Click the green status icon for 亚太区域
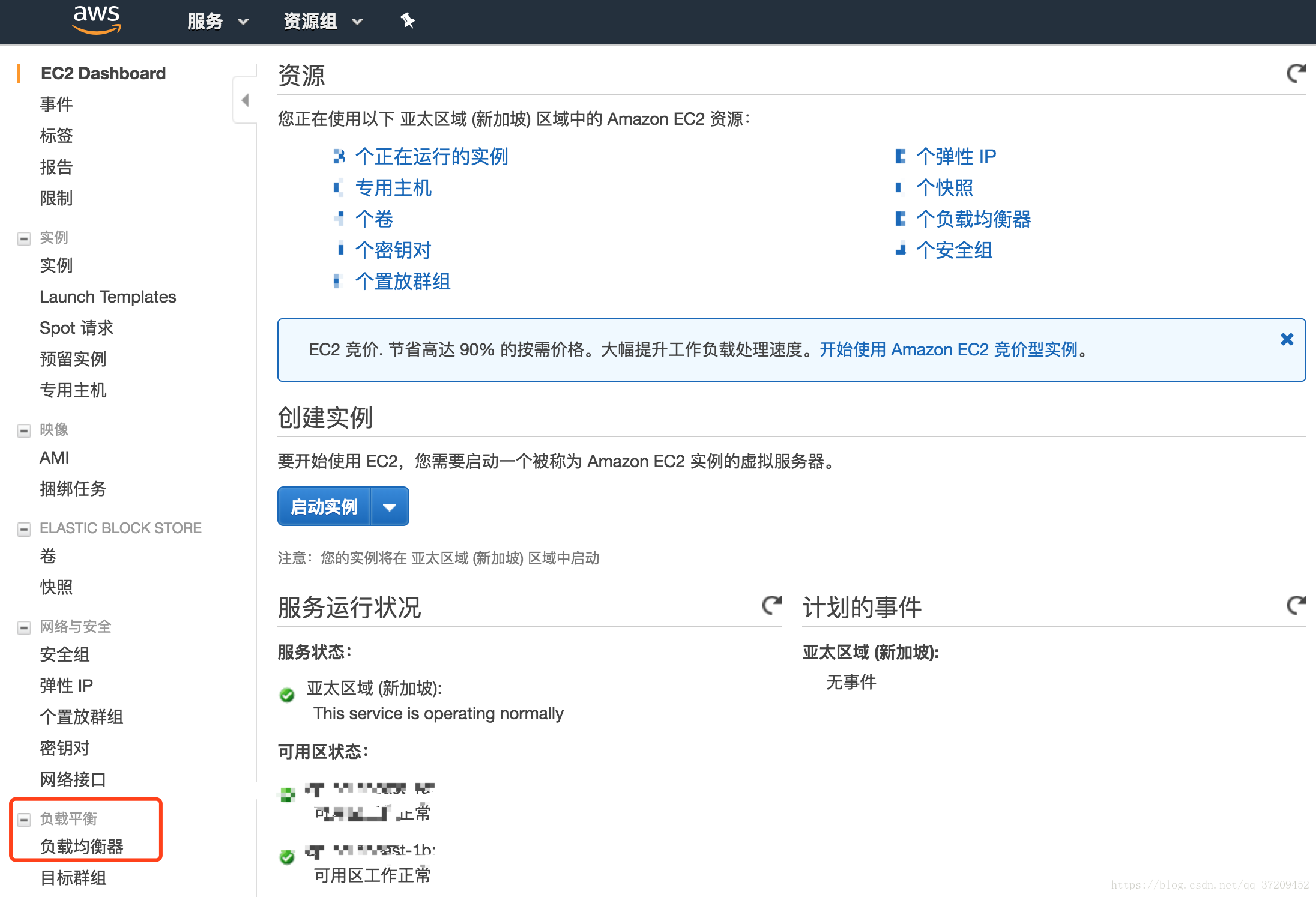Image resolution: width=1316 pixels, height=897 pixels. click(x=287, y=695)
